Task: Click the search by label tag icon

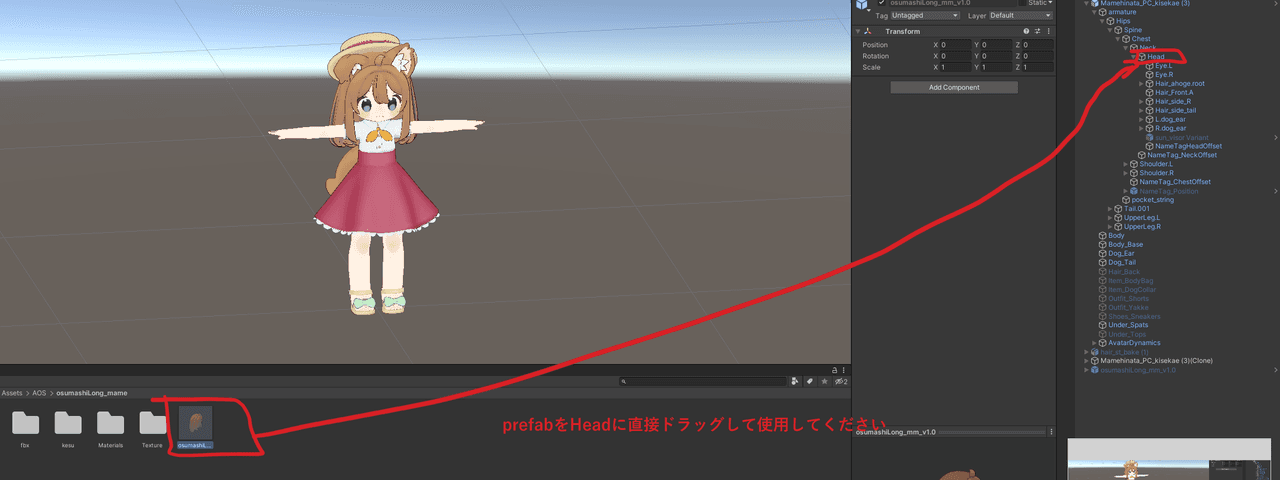Action: click(808, 381)
